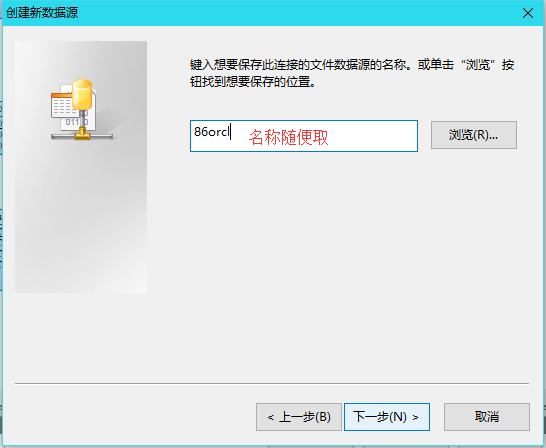Screen dimensions: 546x448
Task: Cancel the wizard with 取消 button
Action: coord(487,417)
